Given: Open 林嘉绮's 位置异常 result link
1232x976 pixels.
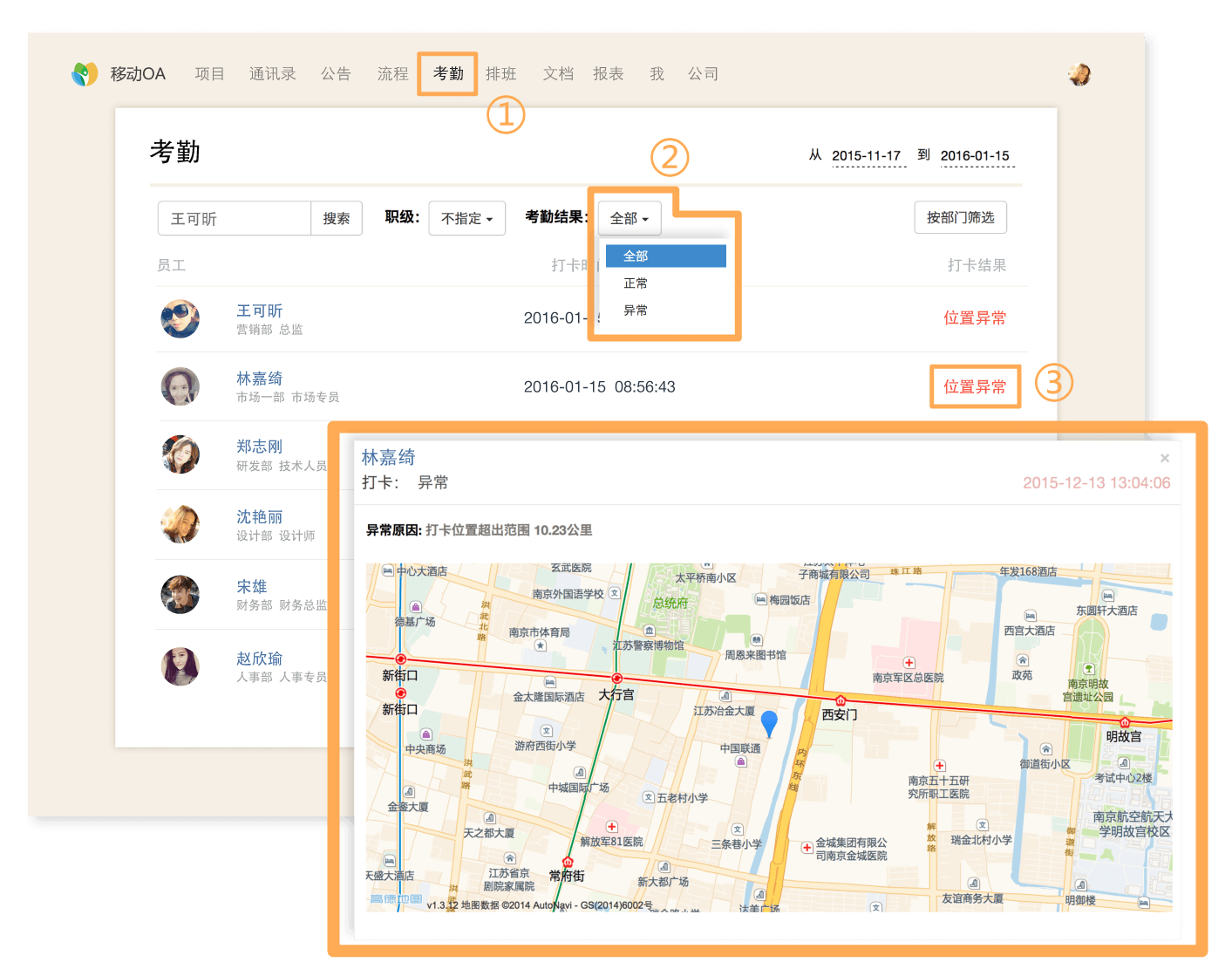Looking at the screenshot, I should [975, 386].
